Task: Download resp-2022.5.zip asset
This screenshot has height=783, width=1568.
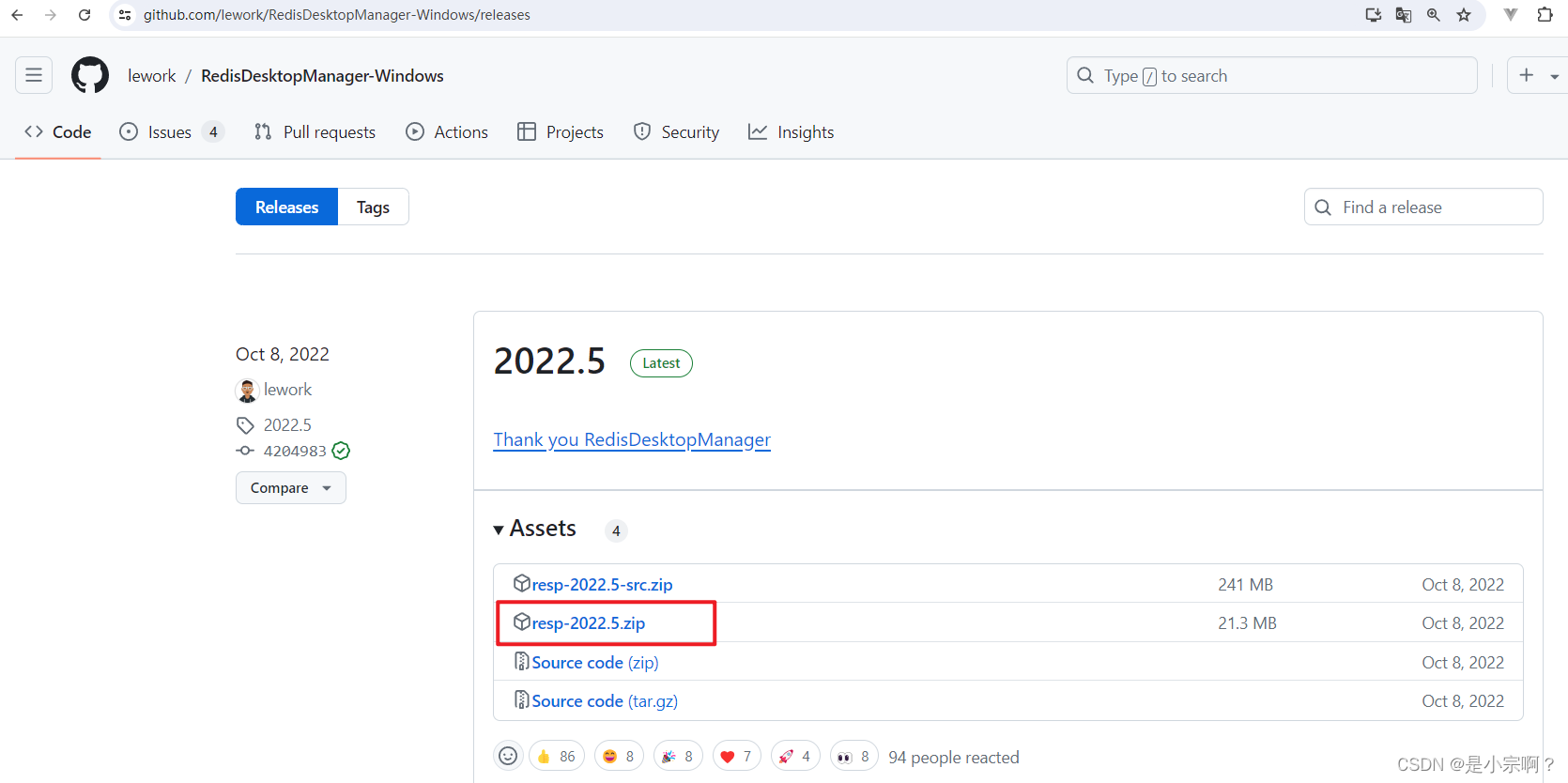Action: [x=588, y=622]
